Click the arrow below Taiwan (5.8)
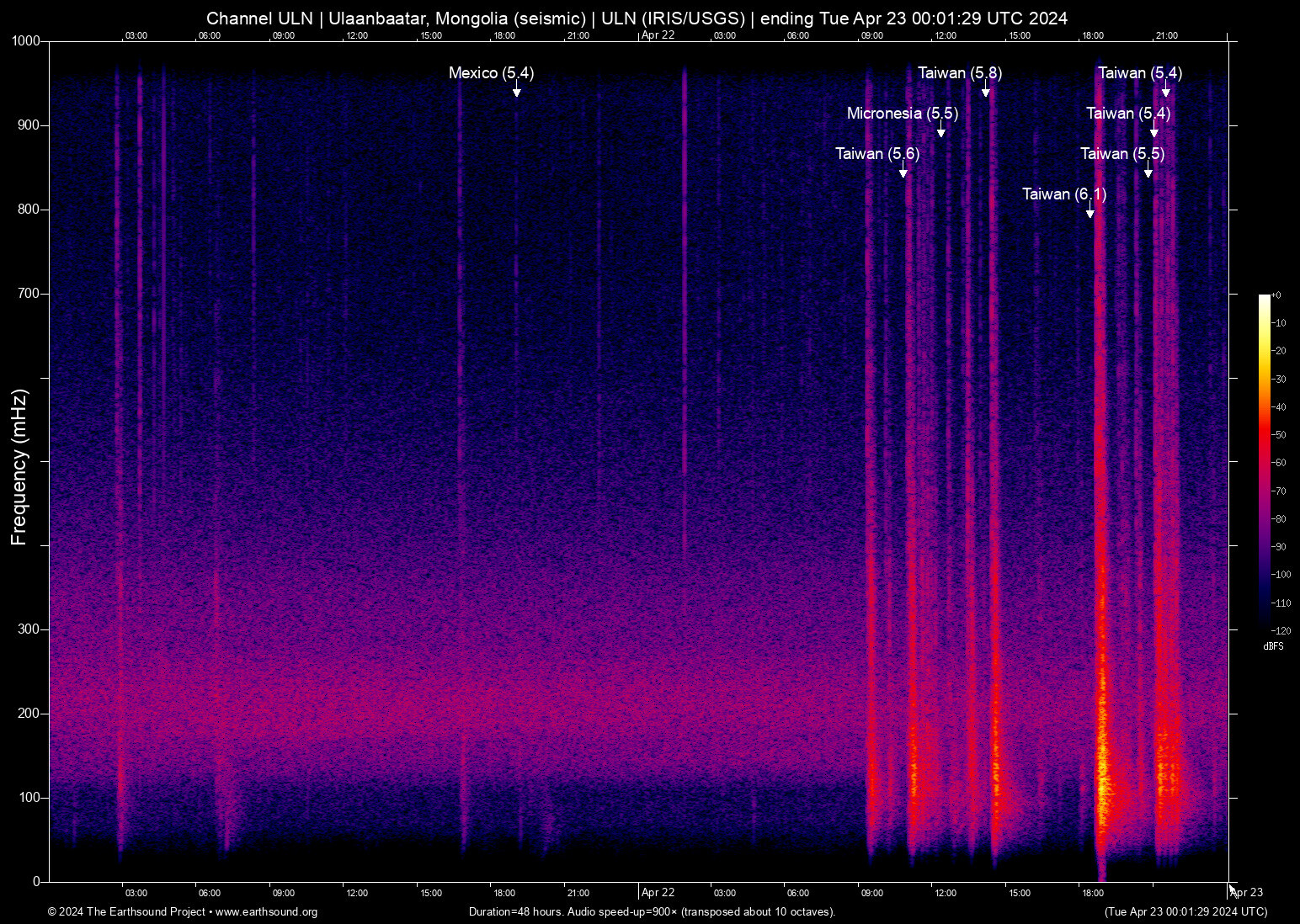Image resolution: width=1300 pixels, height=924 pixels. tap(985, 91)
